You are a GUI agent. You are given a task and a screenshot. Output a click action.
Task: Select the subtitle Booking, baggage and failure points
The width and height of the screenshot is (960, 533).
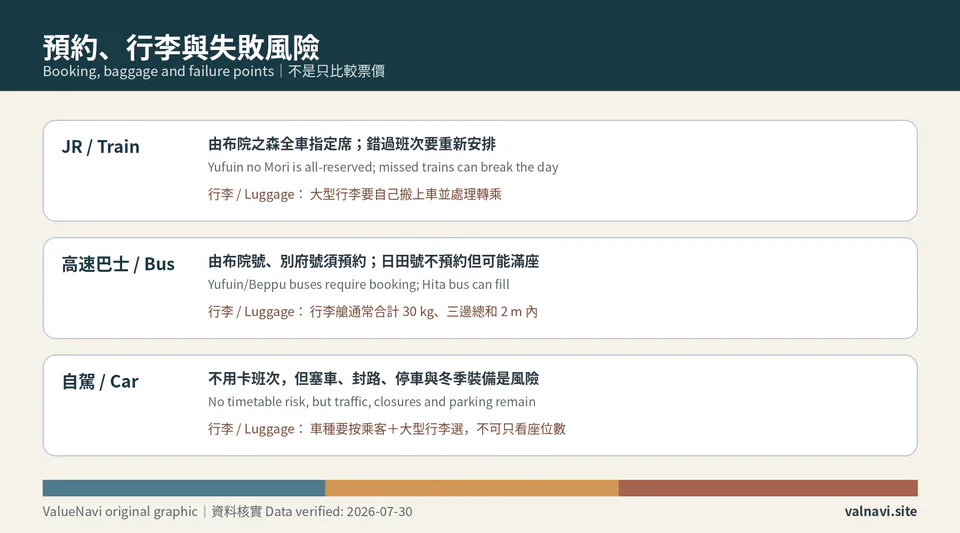pos(159,72)
